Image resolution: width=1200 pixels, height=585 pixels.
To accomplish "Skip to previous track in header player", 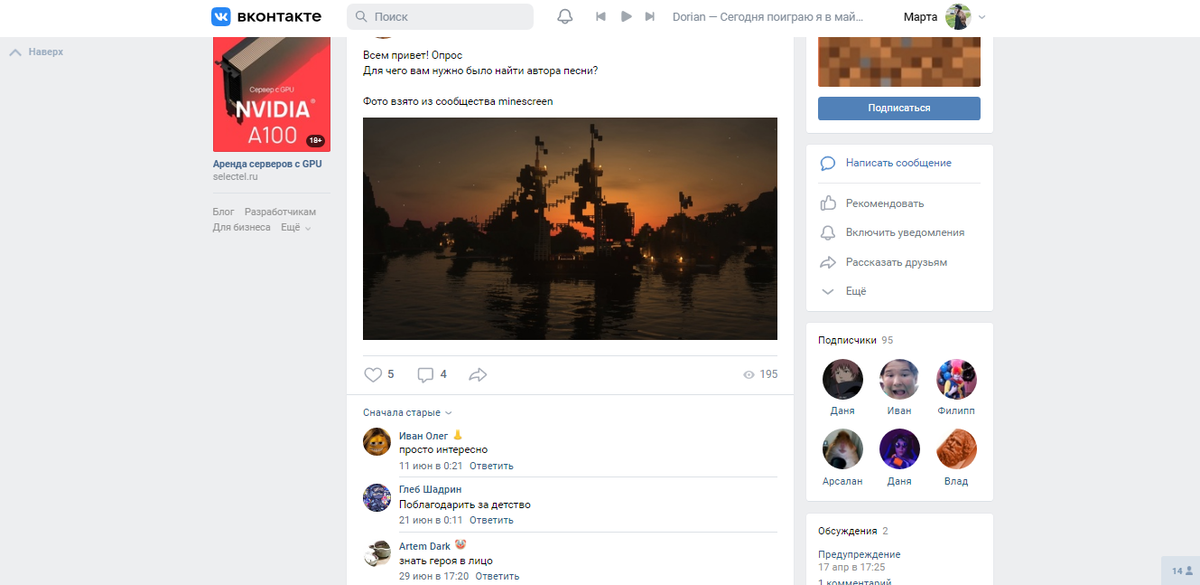I will pos(601,17).
